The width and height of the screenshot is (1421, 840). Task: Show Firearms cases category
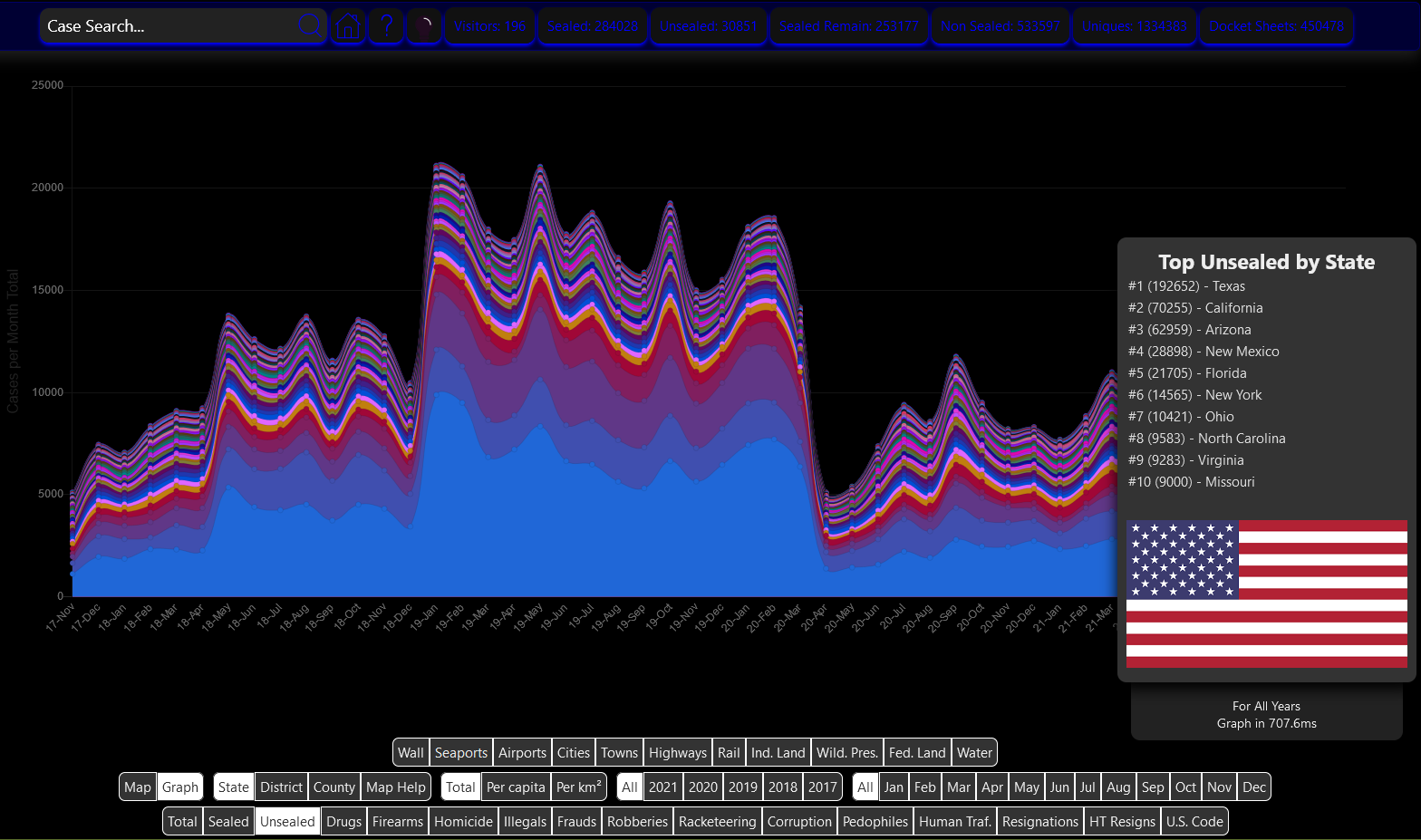pos(398,821)
